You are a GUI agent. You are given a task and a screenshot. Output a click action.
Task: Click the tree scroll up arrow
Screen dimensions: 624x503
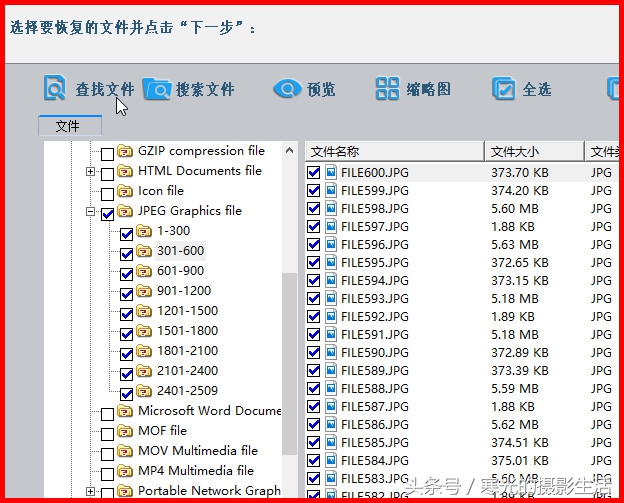290,150
